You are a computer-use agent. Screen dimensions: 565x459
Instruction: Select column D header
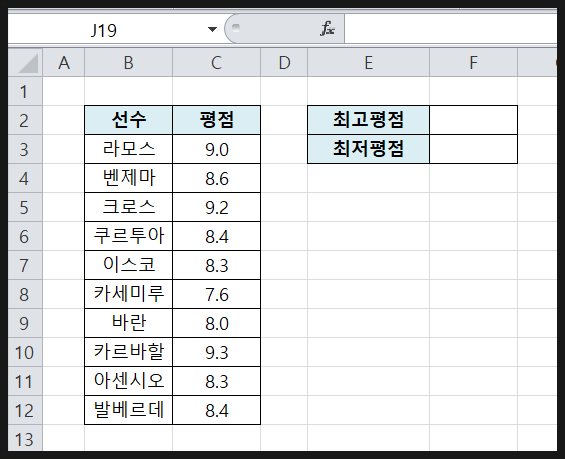tap(284, 63)
